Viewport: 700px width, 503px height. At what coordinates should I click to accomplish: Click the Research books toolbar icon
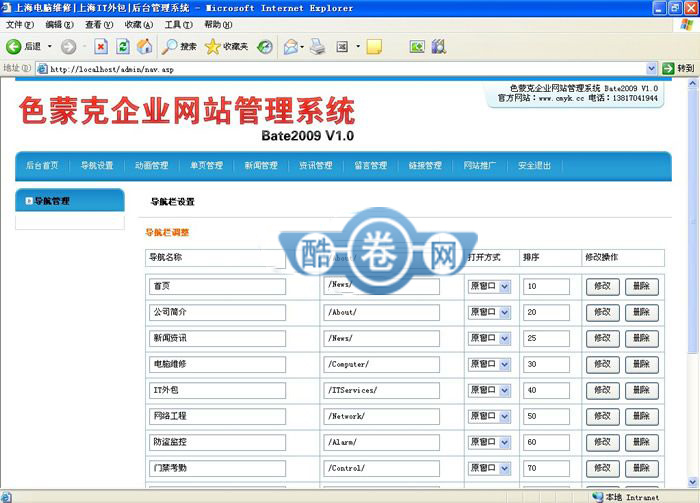coord(439,46)
